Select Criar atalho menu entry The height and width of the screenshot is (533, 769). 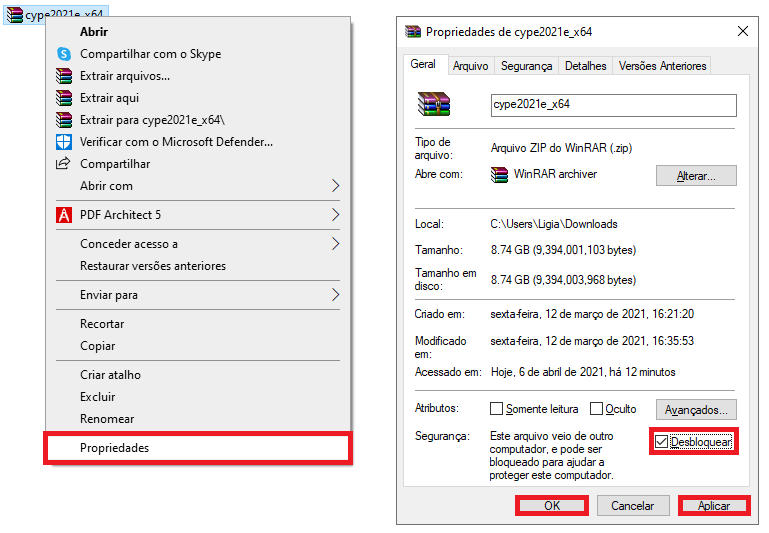[198, 375]
